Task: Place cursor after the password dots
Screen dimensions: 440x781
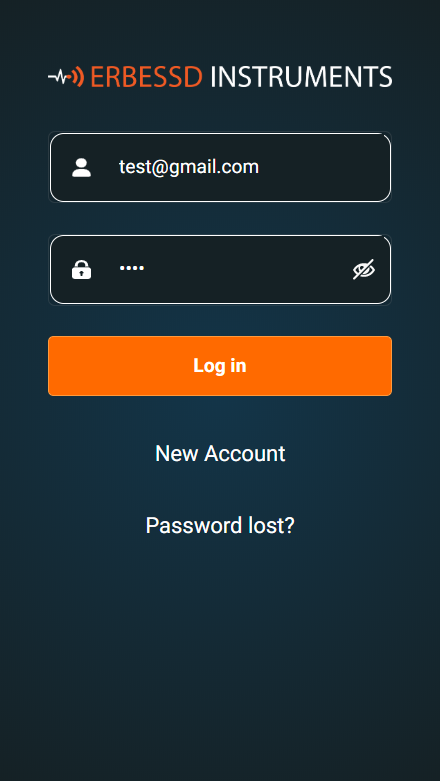Action: click(146, 268)
